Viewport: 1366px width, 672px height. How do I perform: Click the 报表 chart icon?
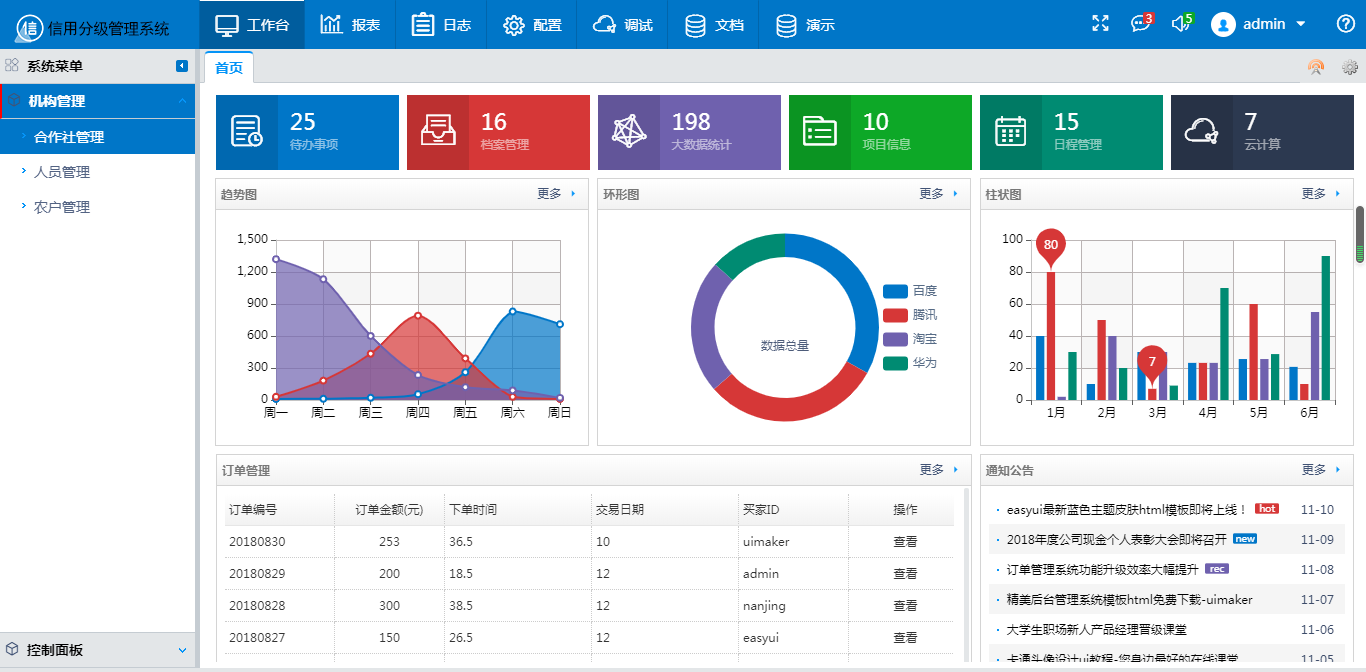point(331,25)
